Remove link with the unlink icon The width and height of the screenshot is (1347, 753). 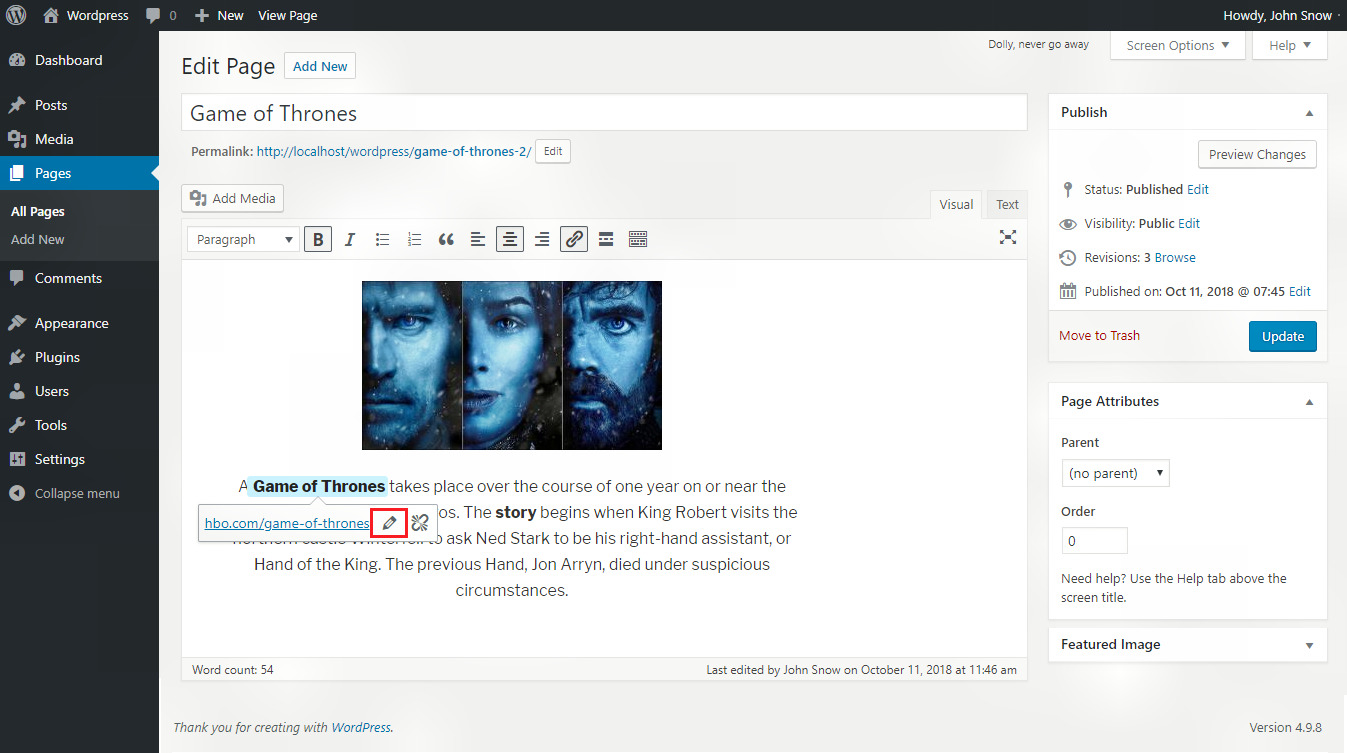pyautogui.click(x=420, y=523)
